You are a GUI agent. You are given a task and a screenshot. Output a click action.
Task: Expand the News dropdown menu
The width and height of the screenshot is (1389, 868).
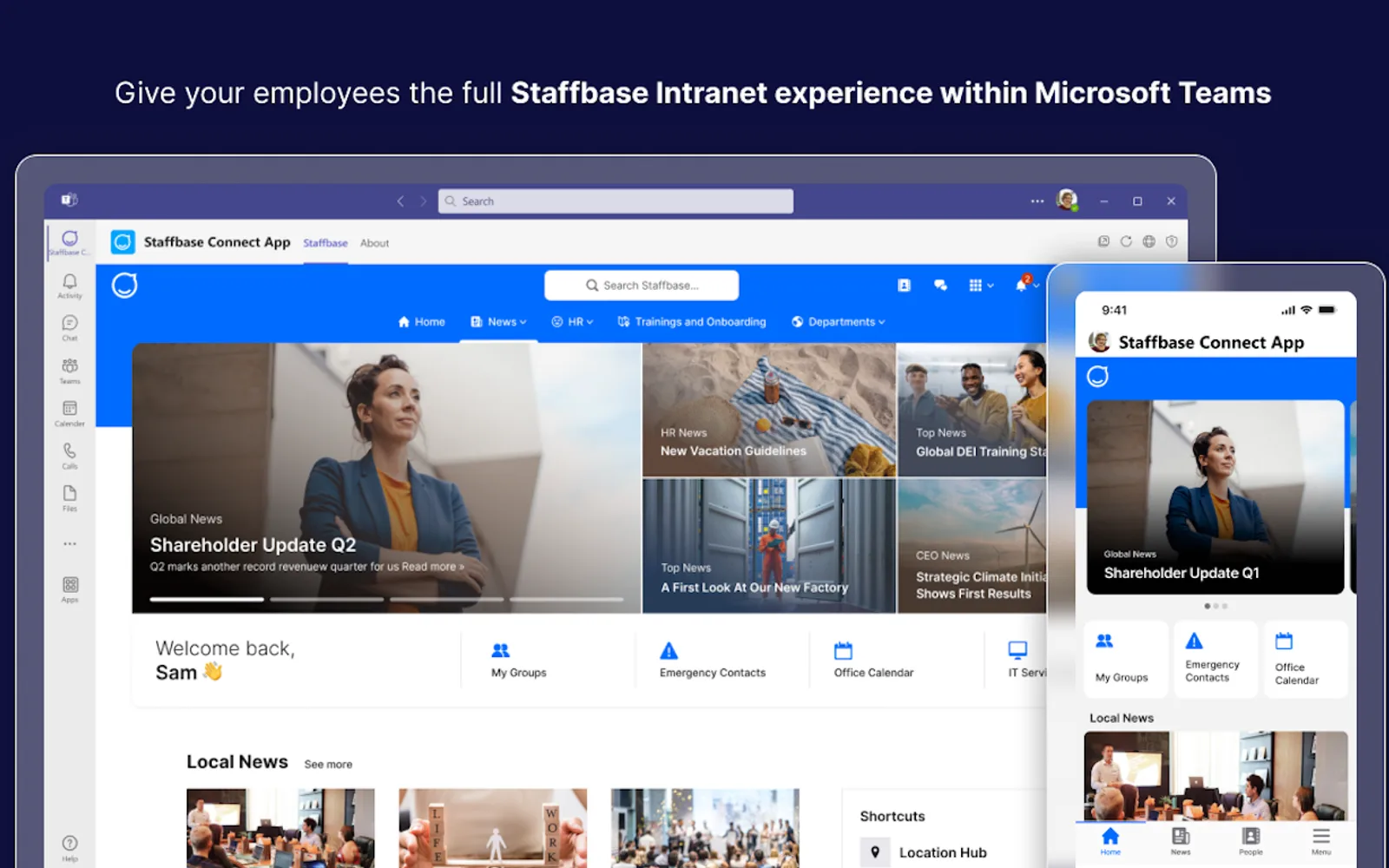pyautogui.click(x=498, y=321)
